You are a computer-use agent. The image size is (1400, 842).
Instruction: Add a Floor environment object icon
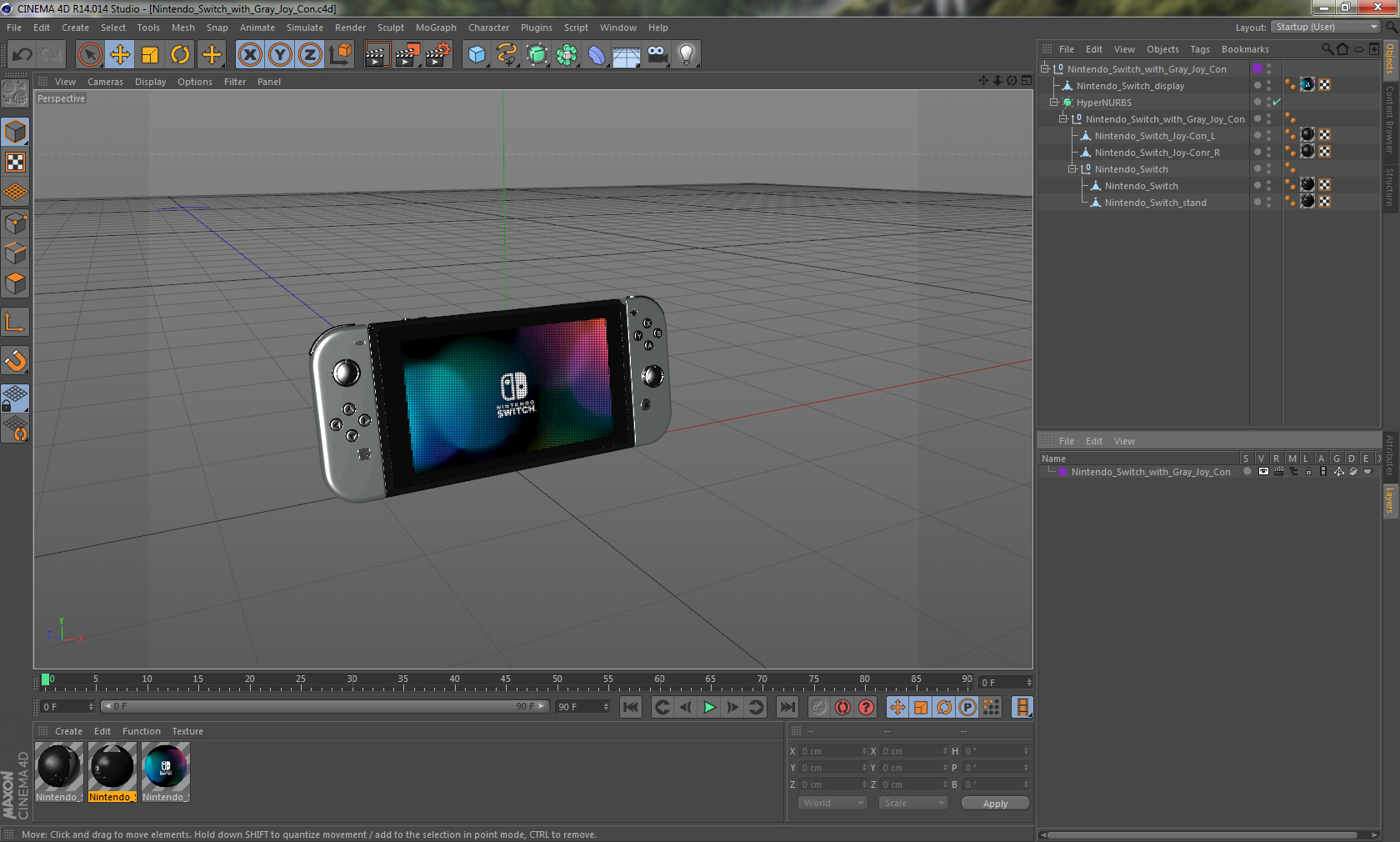coord(627,55)
